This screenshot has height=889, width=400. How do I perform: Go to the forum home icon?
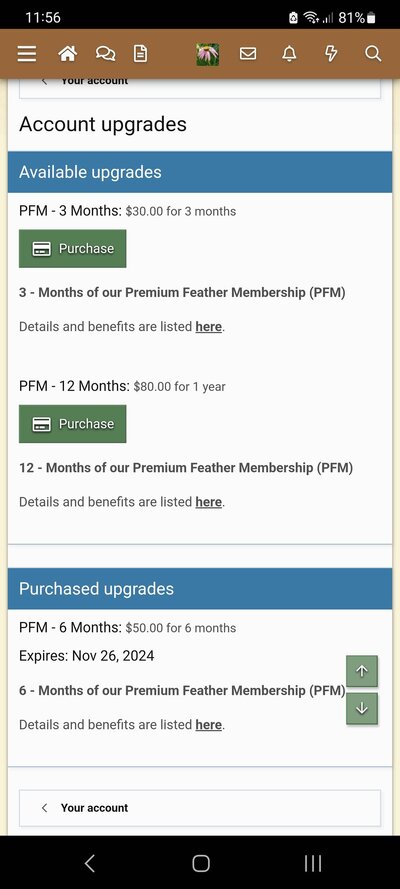pos(67,54)
